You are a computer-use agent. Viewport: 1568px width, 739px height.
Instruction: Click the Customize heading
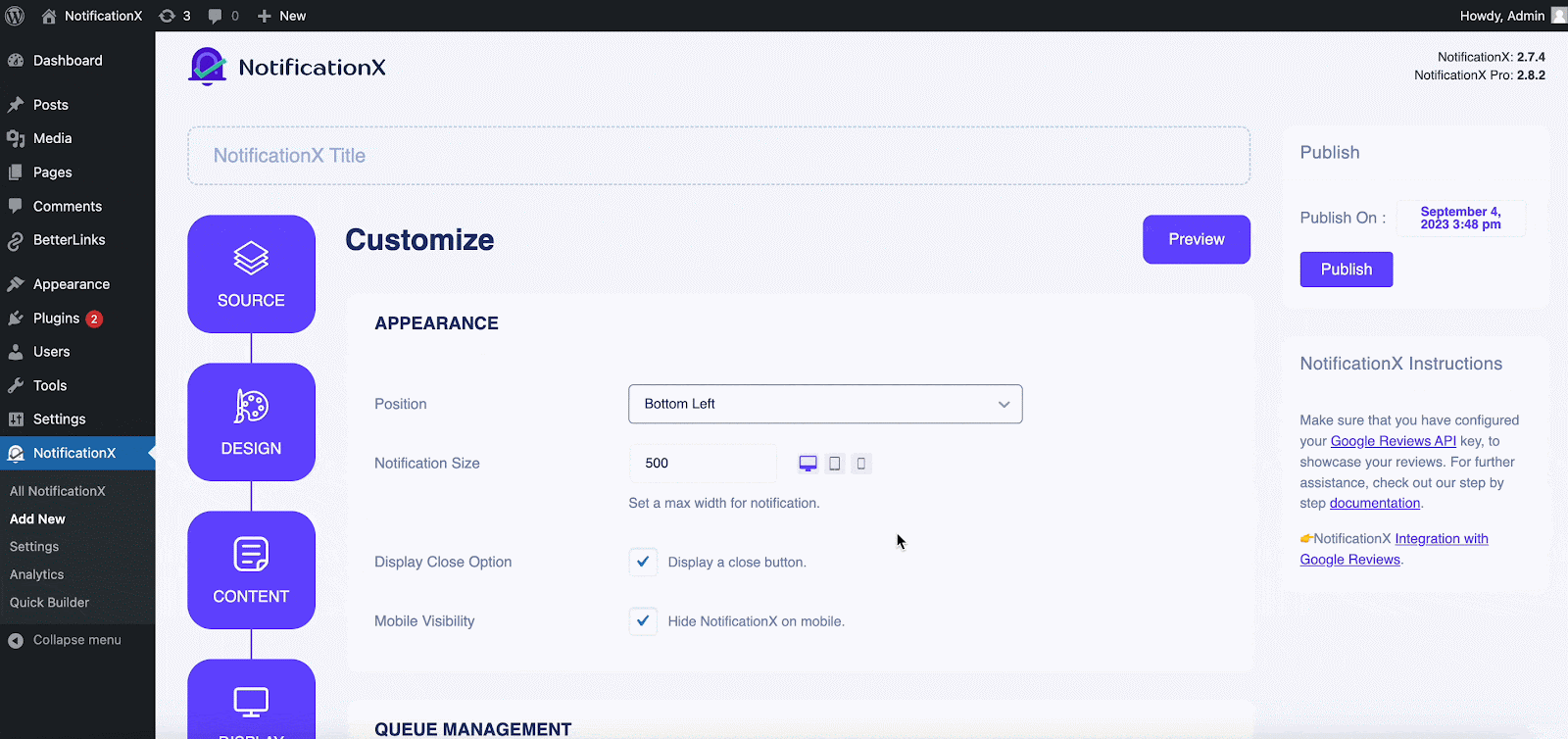click(419, 240)
